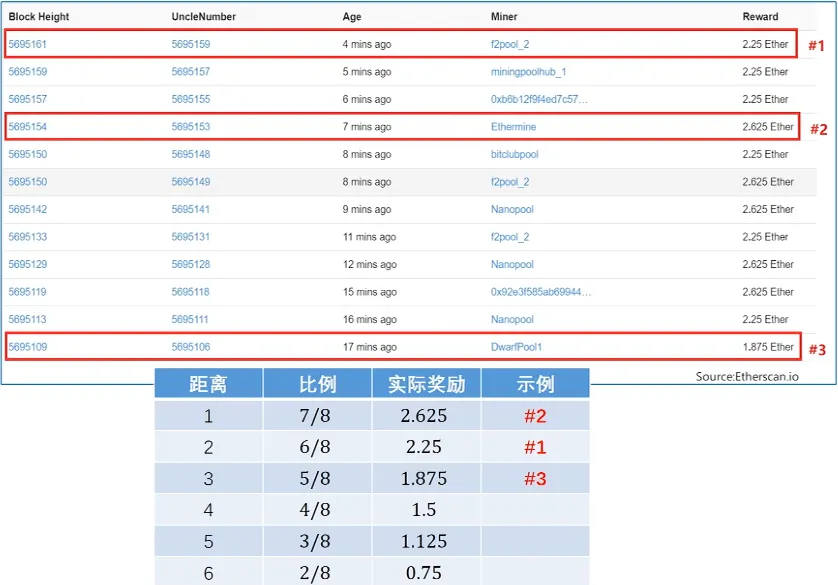Open block height 5695161 link
838x585 pixels.
(x=28, y=44)
